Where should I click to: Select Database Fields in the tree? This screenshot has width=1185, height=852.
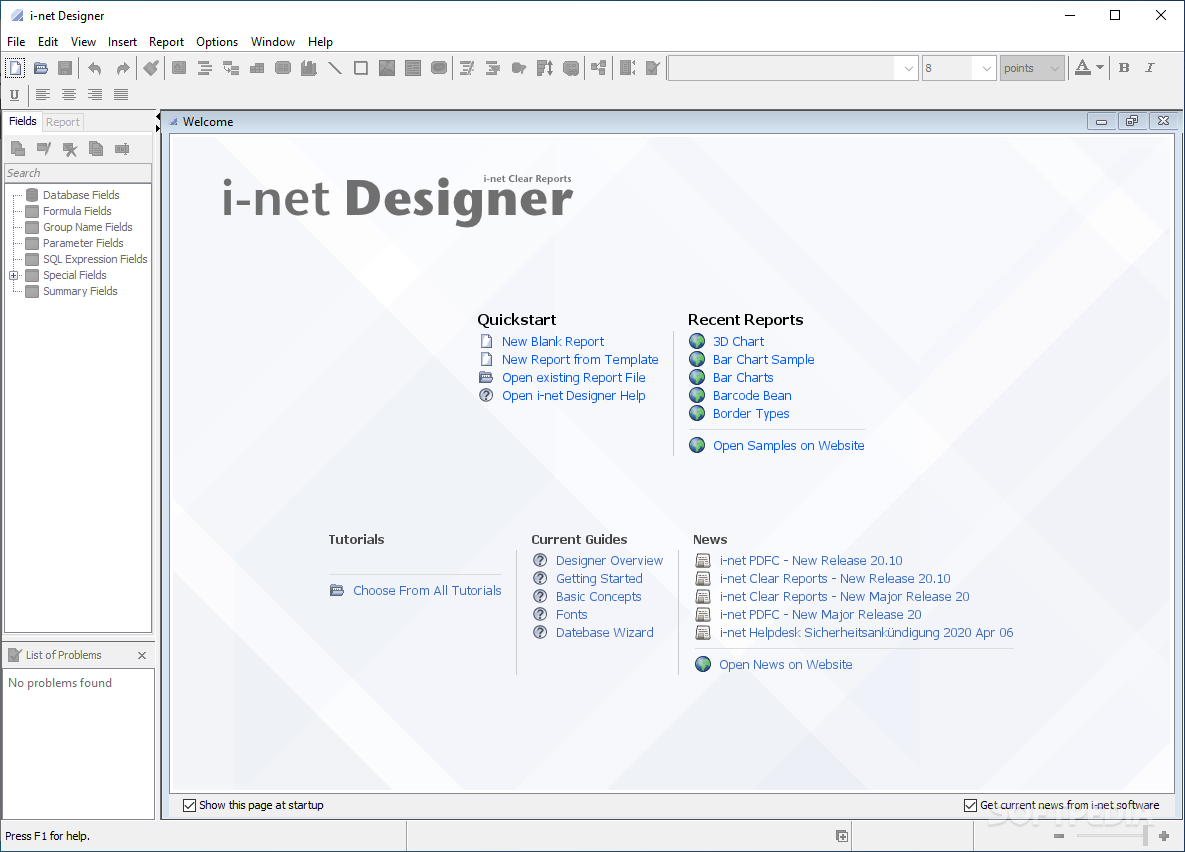(81, 195)
